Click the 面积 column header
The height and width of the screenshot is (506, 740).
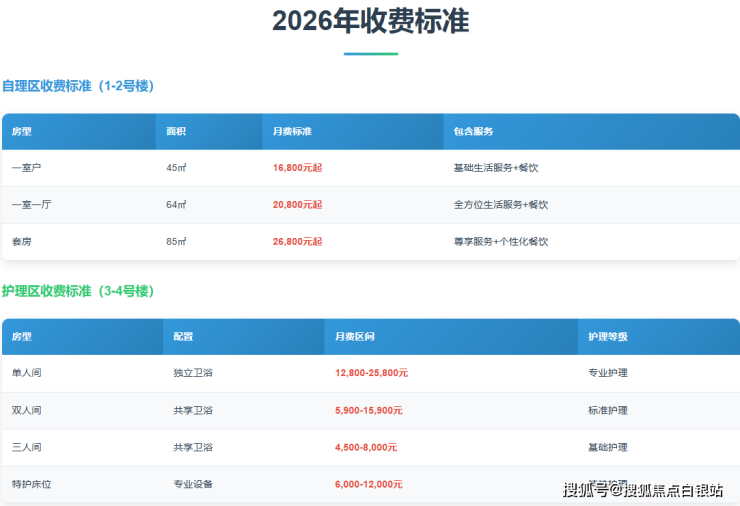[176, 132]
